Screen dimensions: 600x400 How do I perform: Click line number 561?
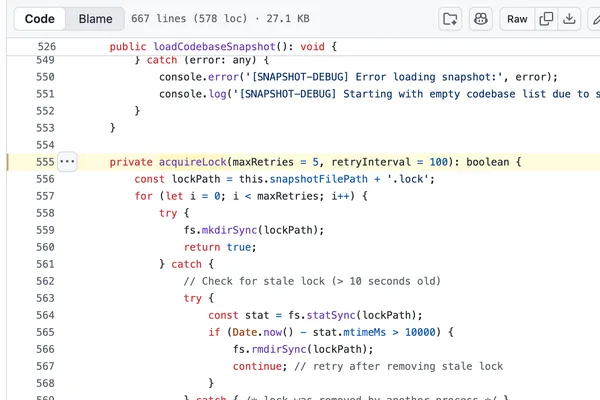45,264
